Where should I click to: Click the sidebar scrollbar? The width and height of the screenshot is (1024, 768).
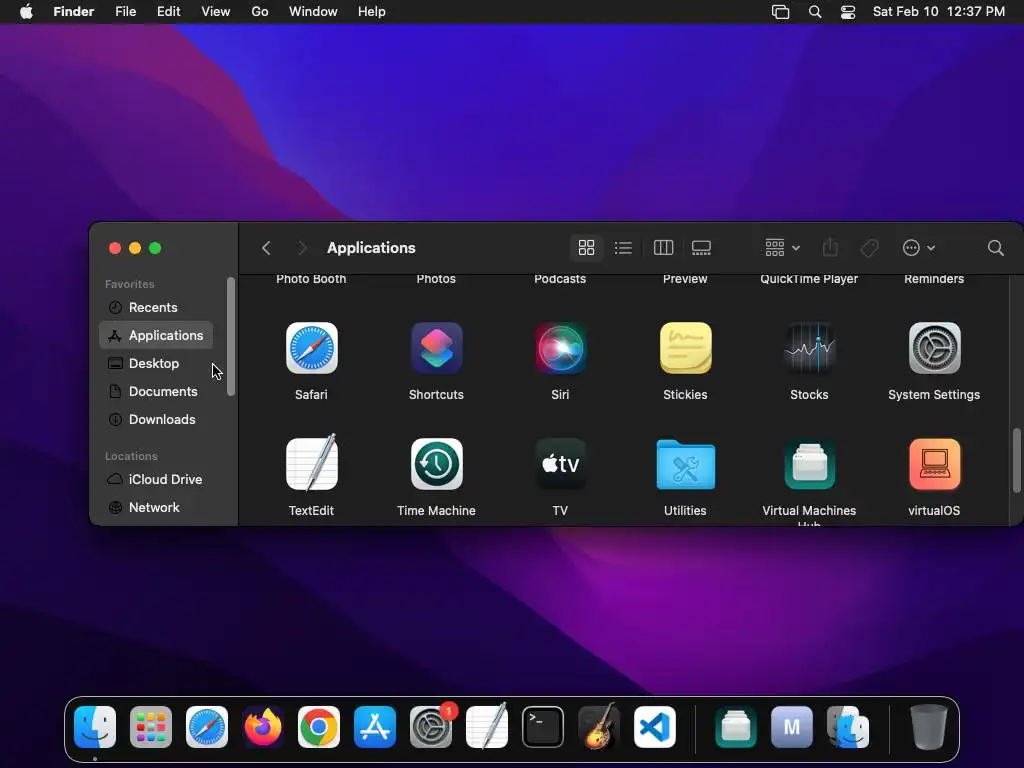[231, 336]
